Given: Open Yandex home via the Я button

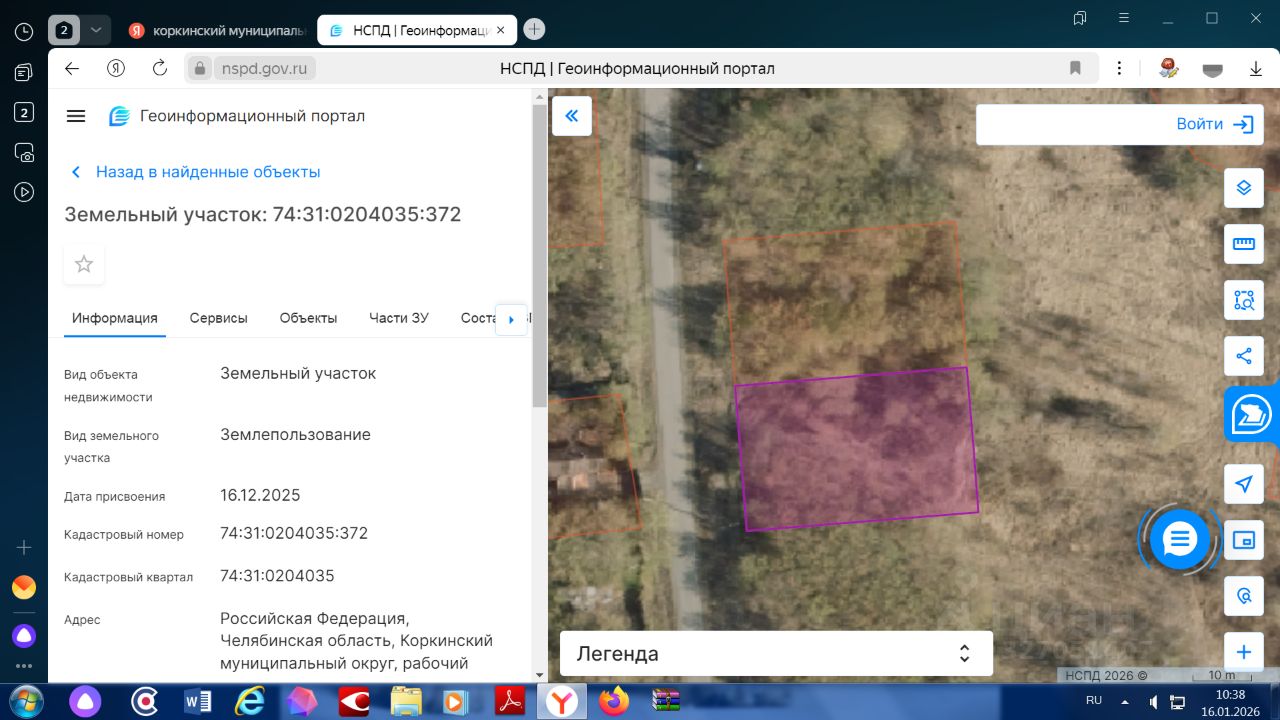Looking at the screenshot, I should 116,68.
